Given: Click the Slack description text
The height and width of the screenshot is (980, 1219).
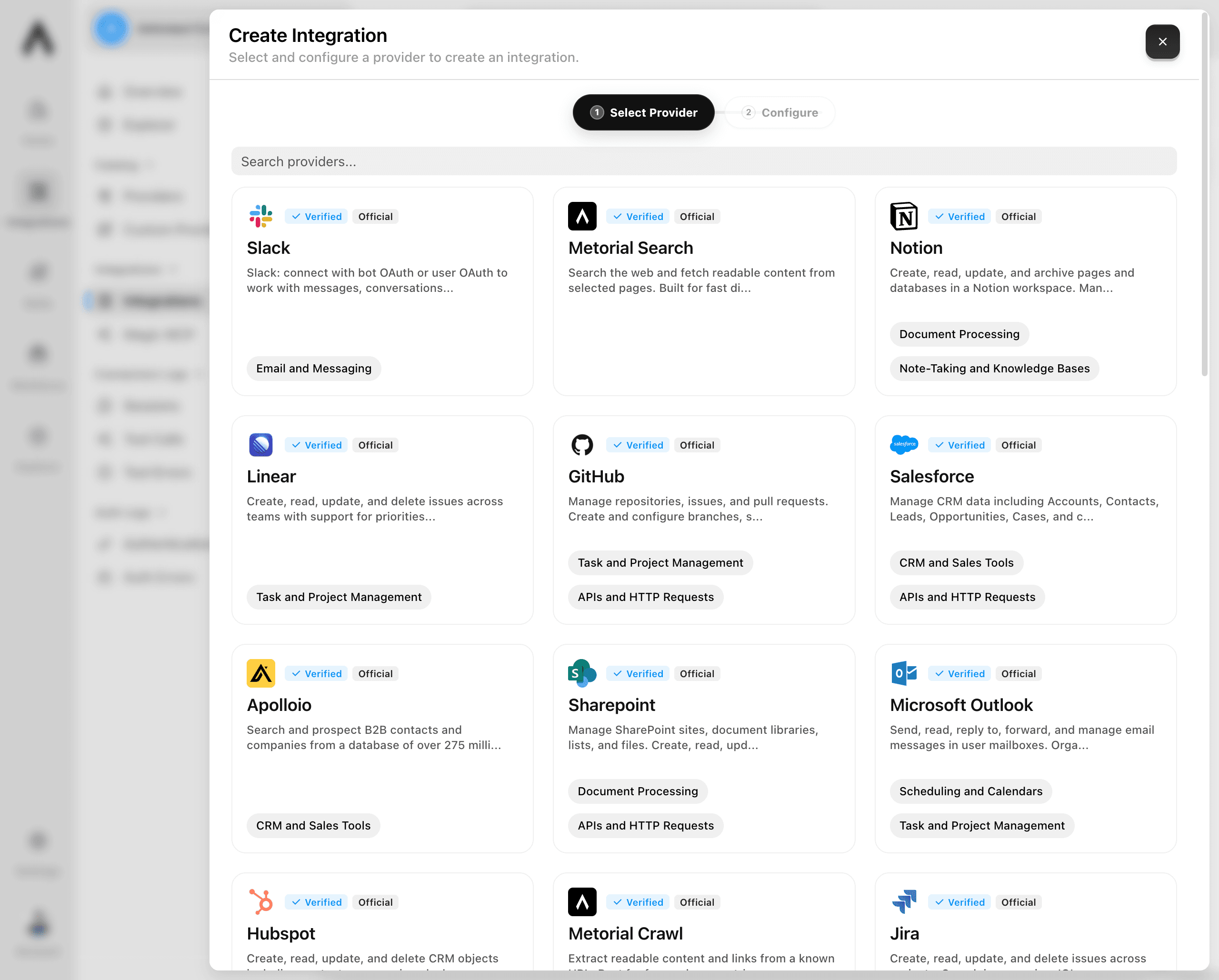Looking at the screenshot, I should pyautogui.click(x=377, y=280).
